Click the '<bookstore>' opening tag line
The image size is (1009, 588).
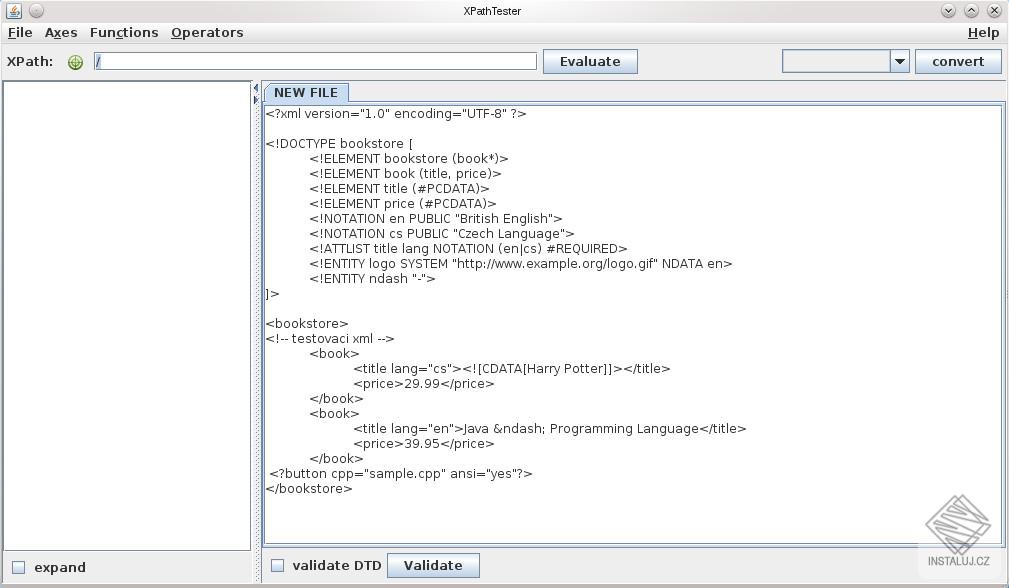(307, 324)
